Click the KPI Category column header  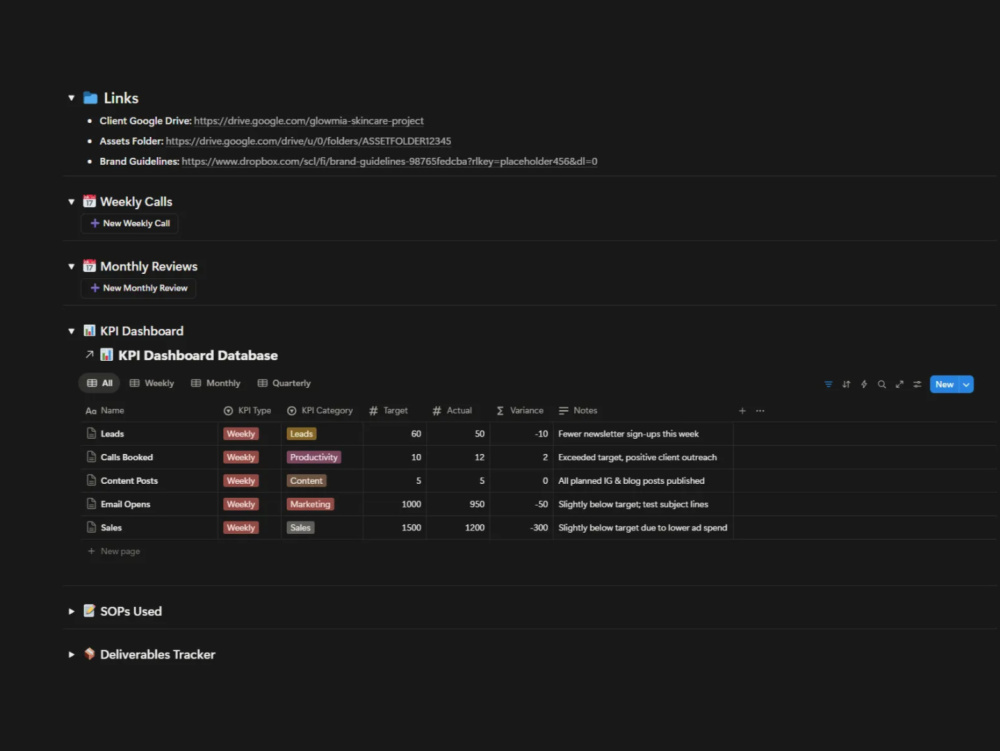point(321,411)
